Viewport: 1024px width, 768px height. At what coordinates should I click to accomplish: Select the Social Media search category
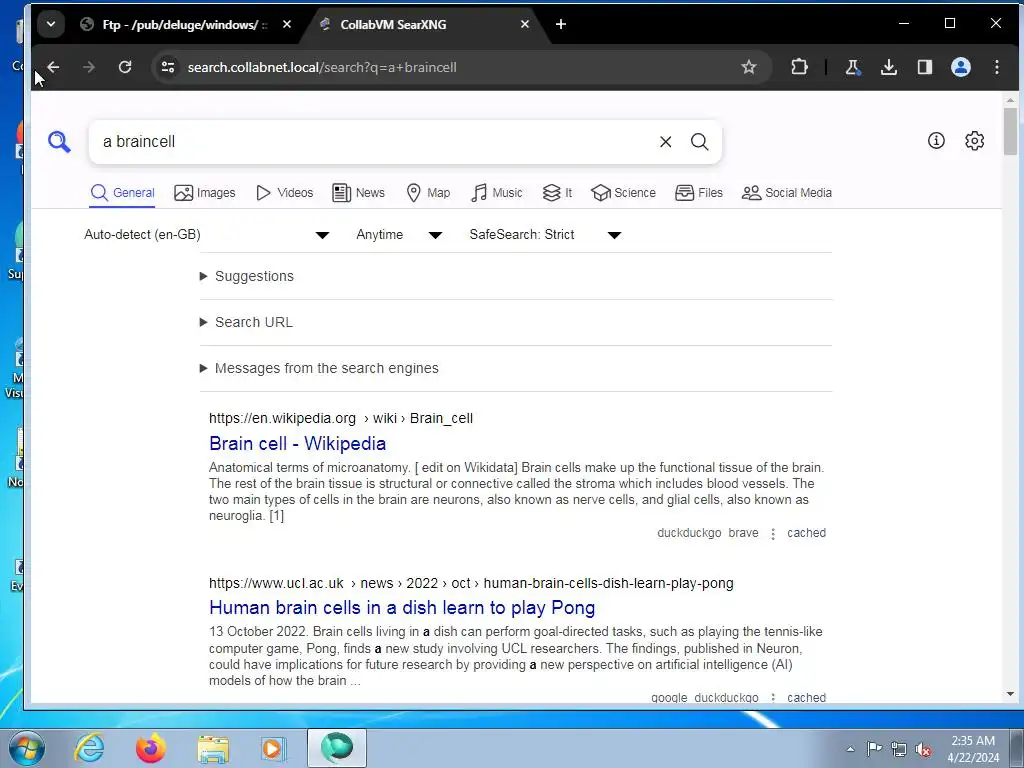(x=786, y=193)
